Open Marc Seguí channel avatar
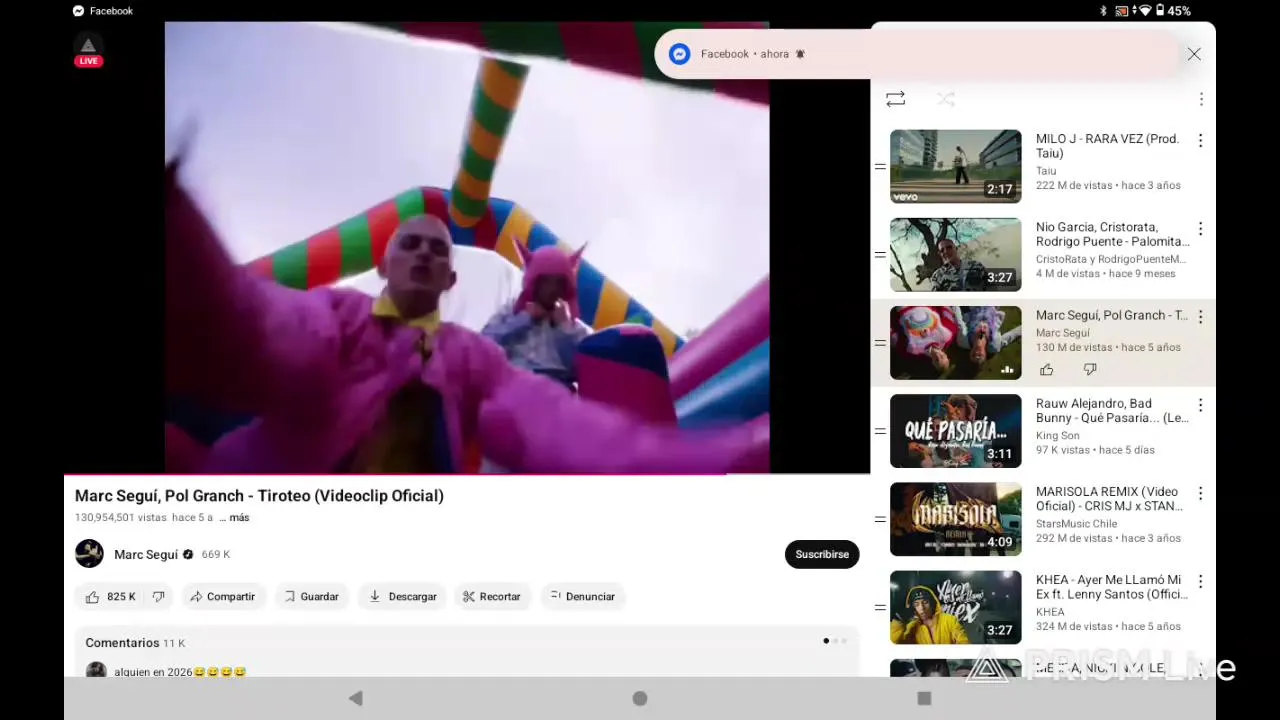 pyautogui.click(x=89, y=554)
